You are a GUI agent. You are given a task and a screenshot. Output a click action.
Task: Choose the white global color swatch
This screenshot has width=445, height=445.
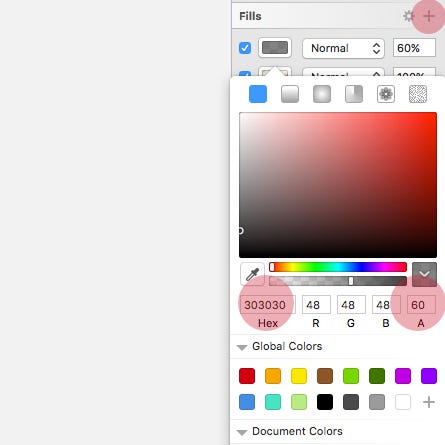(x=403, y=402)
